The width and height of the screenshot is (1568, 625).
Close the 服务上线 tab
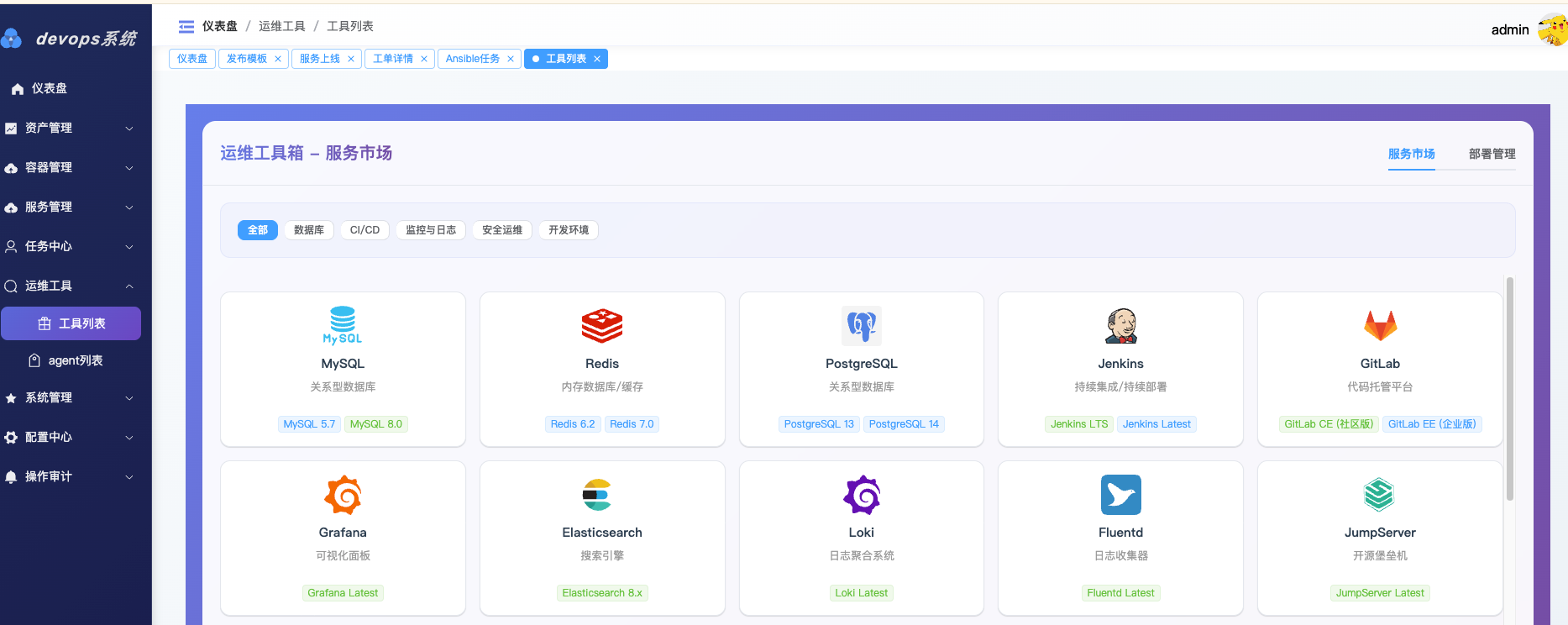[351, 59]
